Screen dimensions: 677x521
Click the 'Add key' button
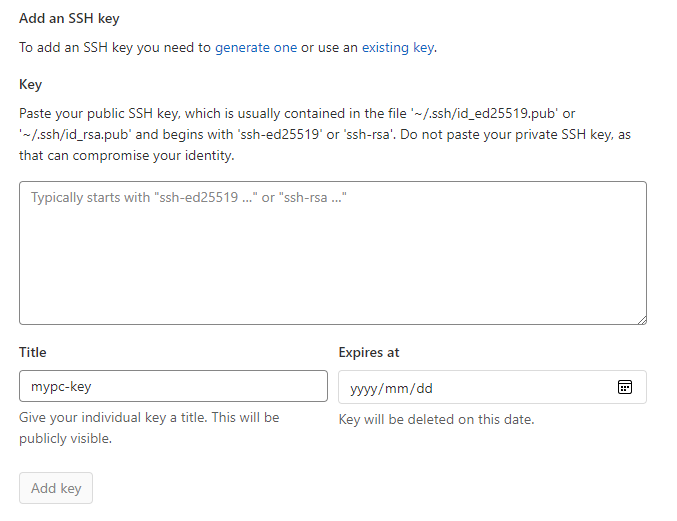56,488
